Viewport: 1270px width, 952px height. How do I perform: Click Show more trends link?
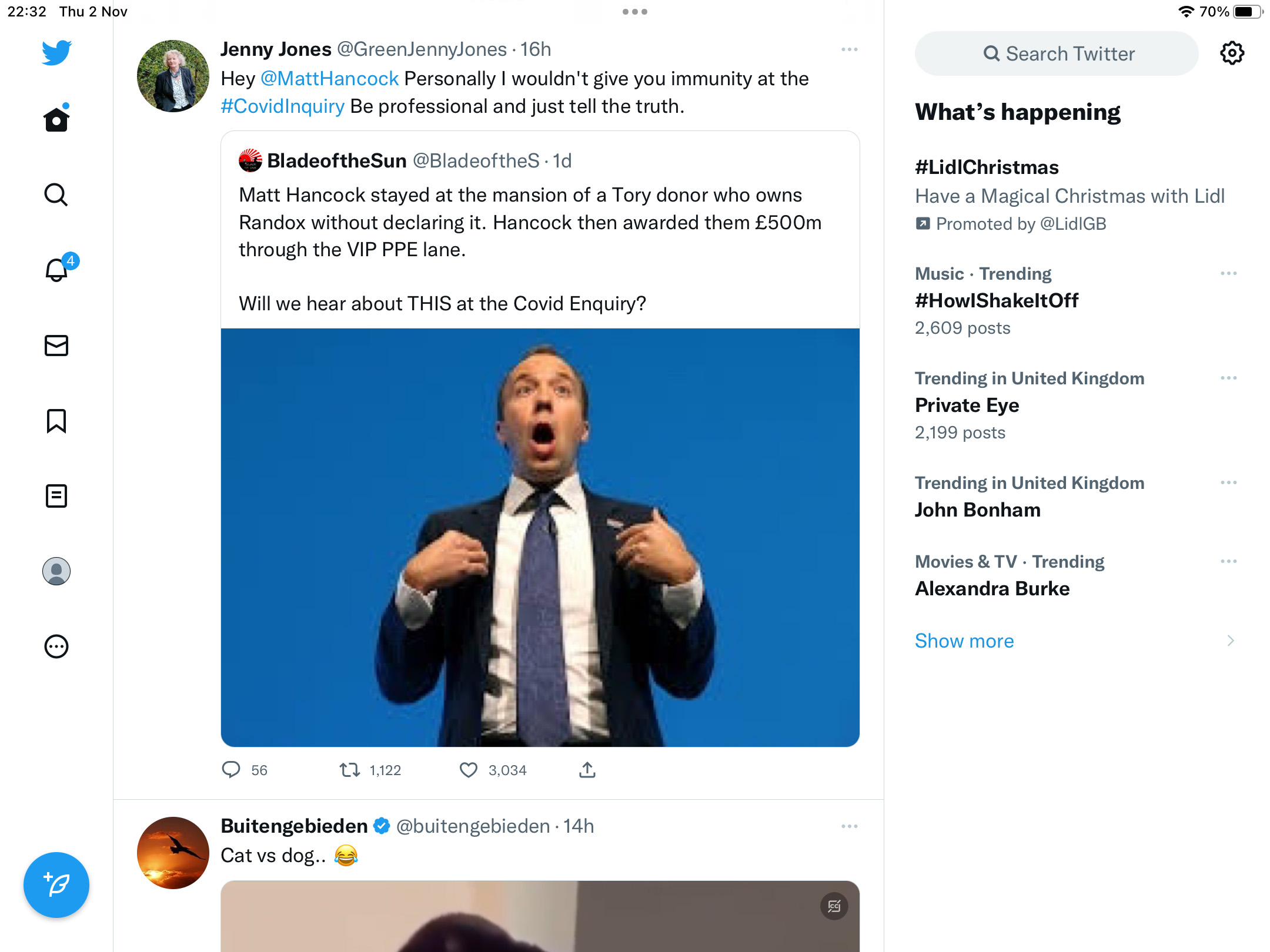pyautogui.click(x=964, y=641)
